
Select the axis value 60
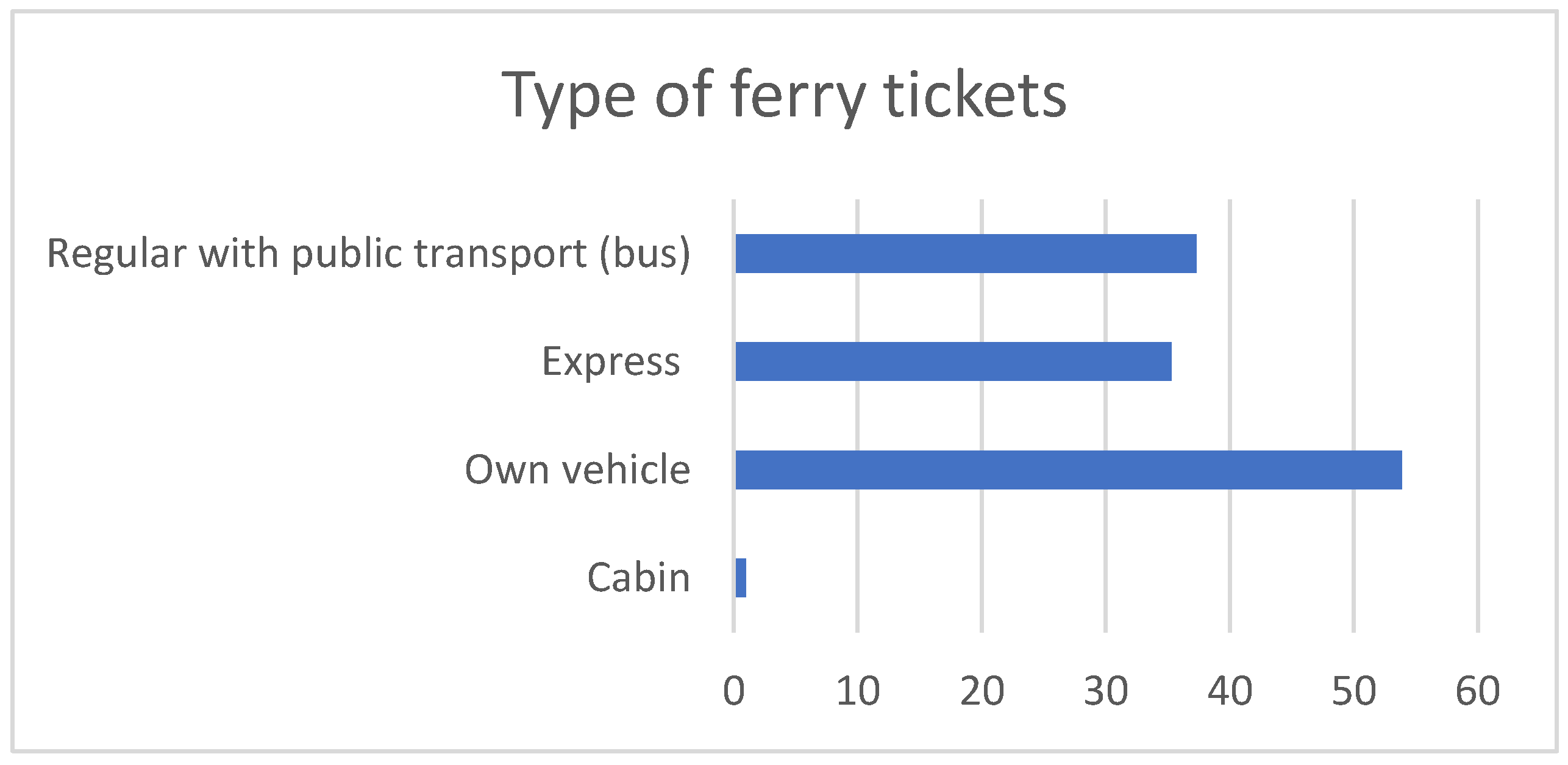1478,691
